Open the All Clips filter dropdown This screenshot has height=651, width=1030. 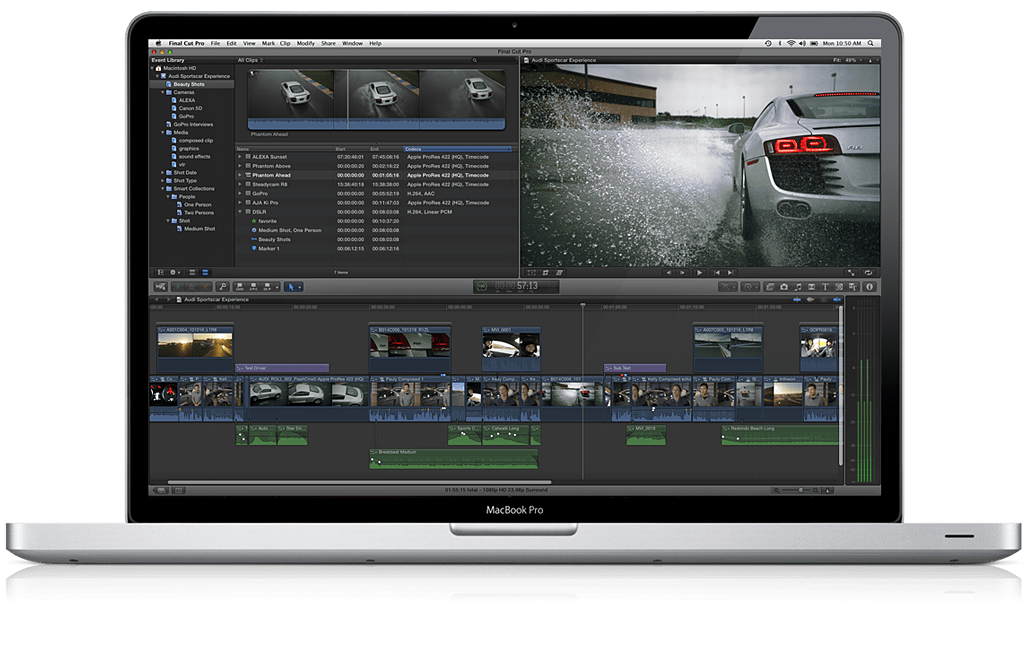(x=247, y=59)
